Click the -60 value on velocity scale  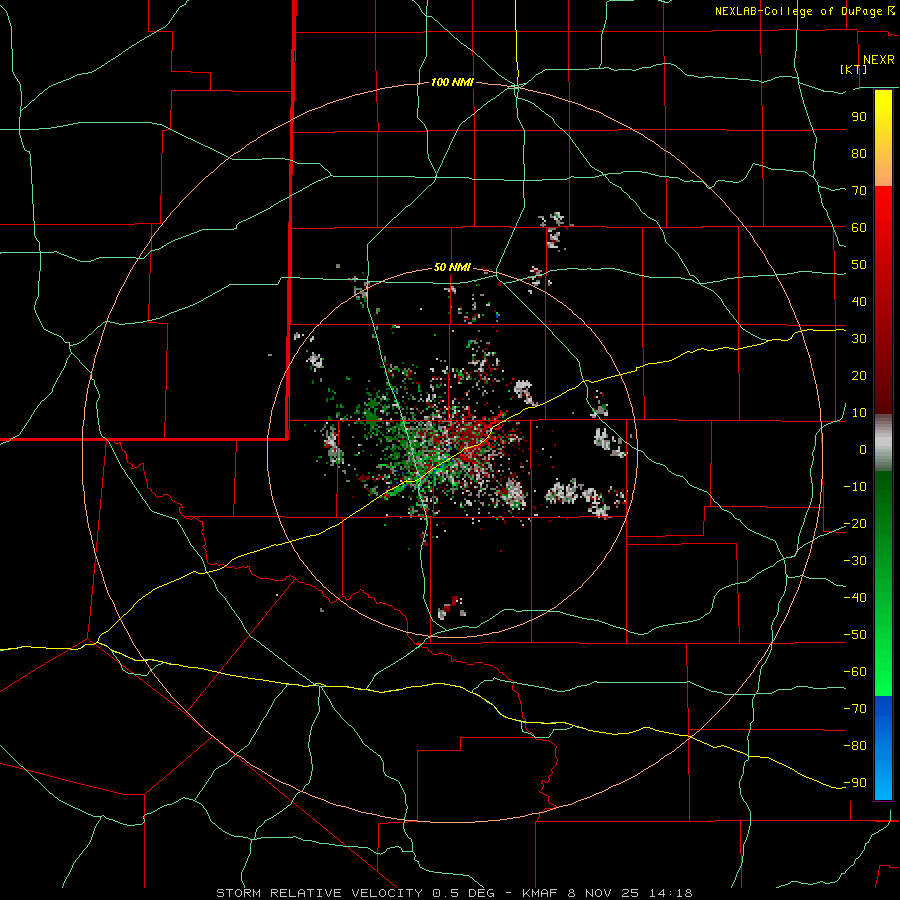[x=855, y=672]
